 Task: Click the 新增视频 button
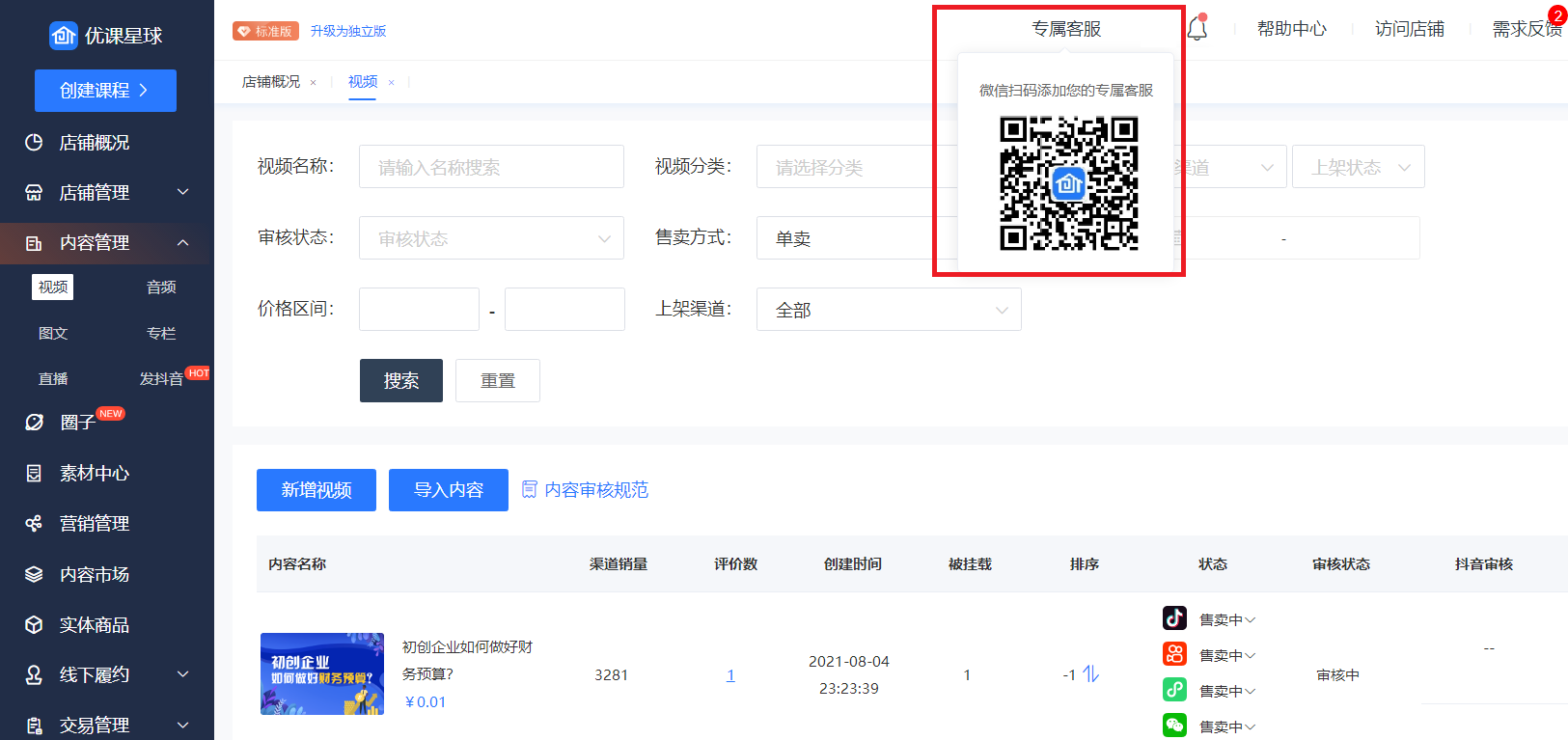[x=316, y=490]
